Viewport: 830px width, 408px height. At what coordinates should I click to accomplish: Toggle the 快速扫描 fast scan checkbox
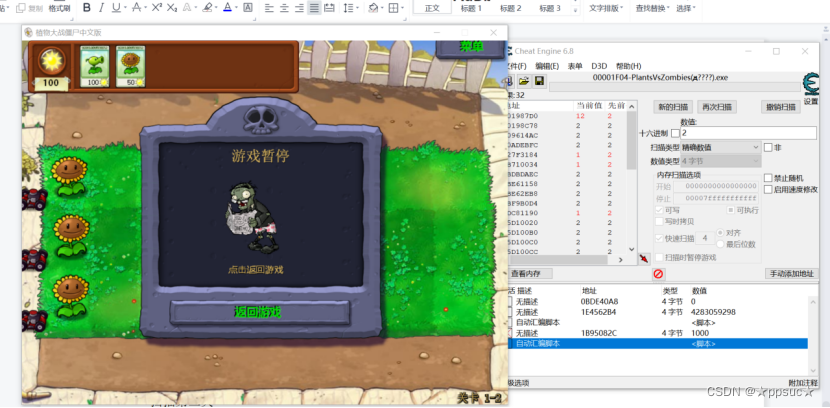coord(659,238)
